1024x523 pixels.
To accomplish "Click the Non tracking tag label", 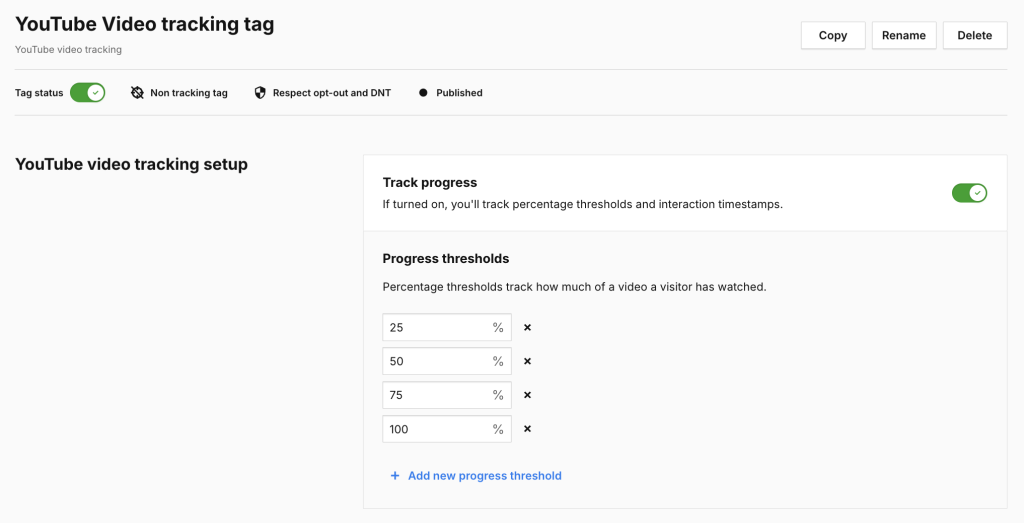I will pos(189,93).
